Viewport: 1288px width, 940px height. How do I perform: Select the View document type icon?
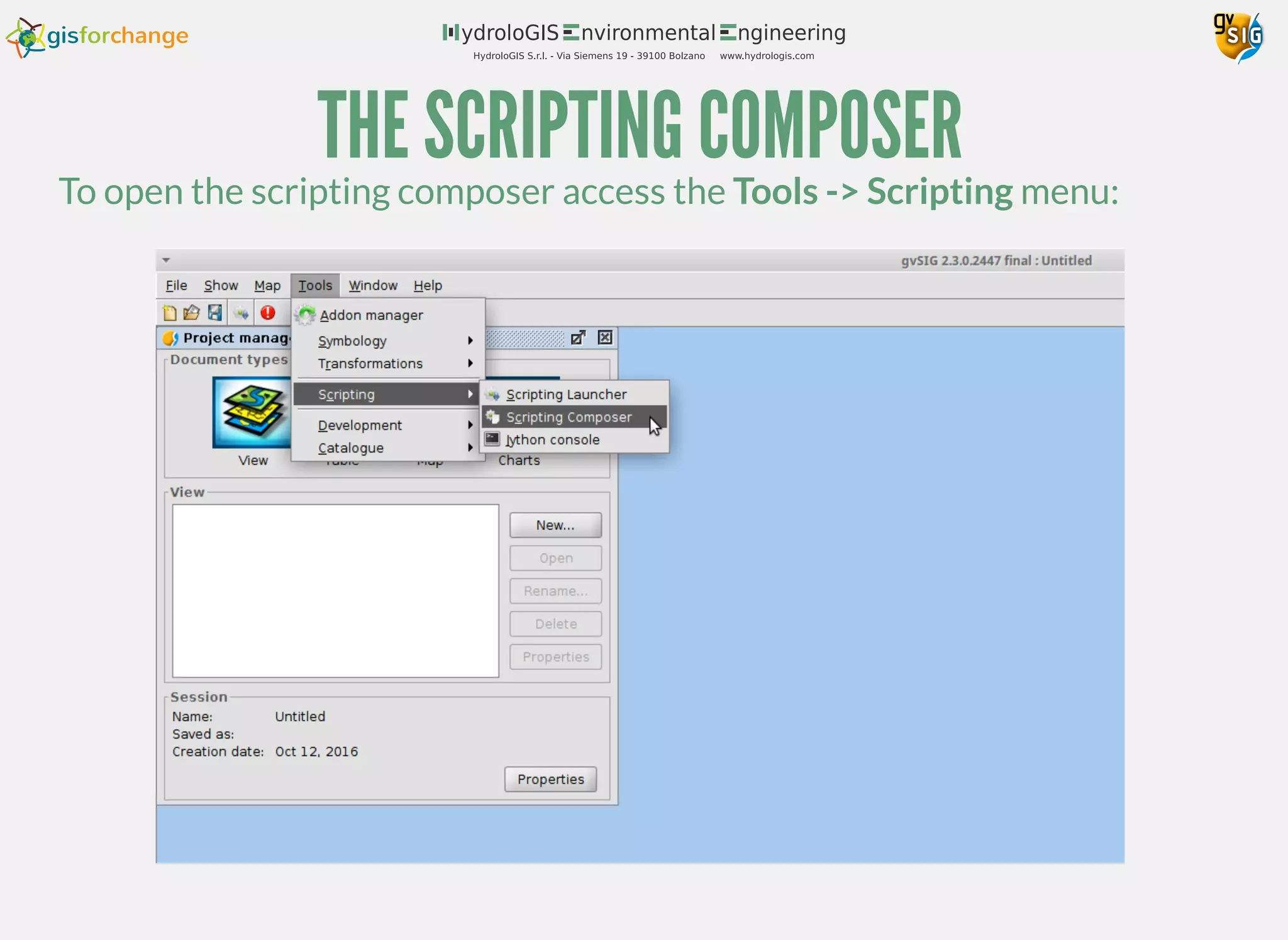click(252, 413)
